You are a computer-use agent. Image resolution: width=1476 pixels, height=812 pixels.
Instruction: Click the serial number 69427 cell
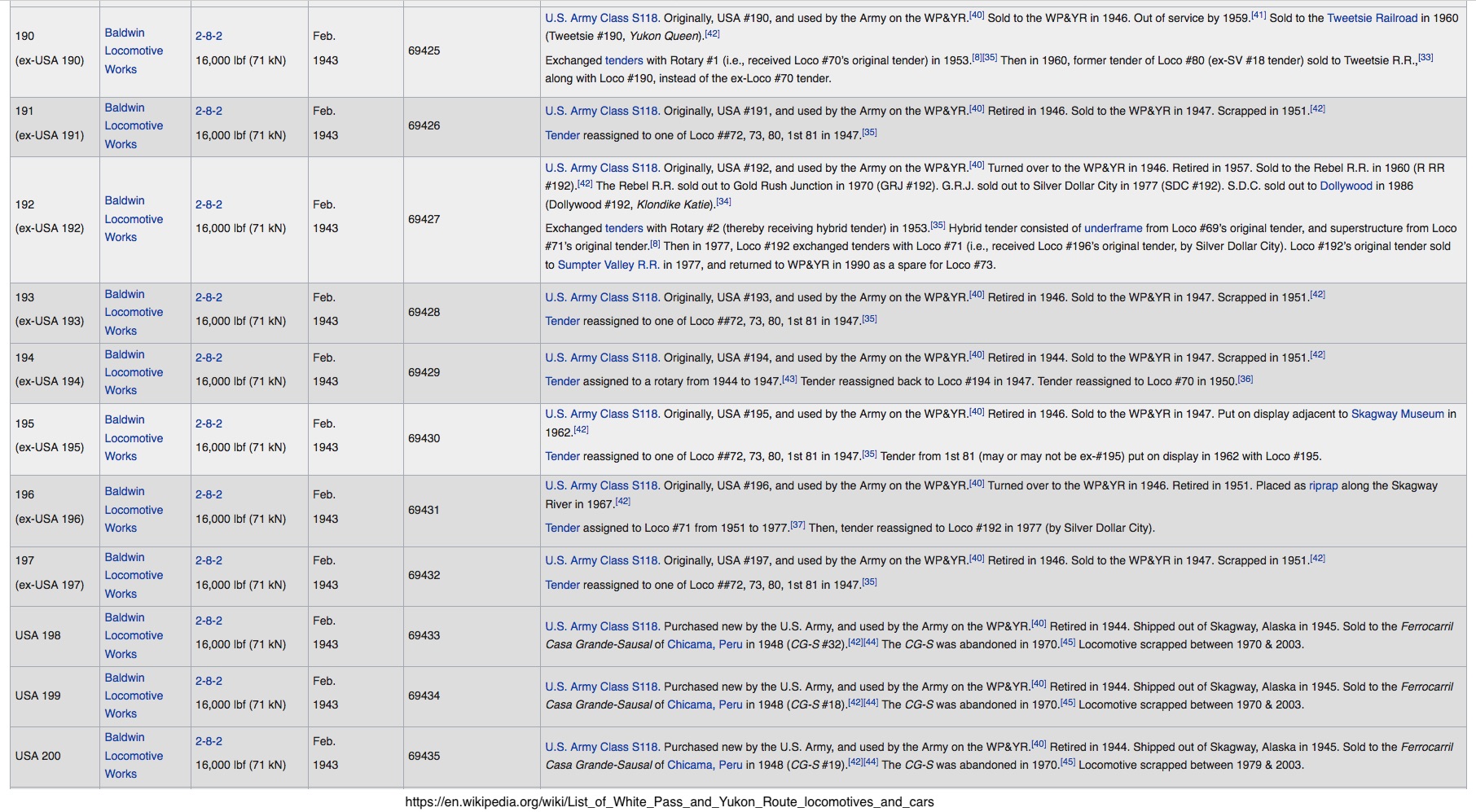[x=424, y=219]
